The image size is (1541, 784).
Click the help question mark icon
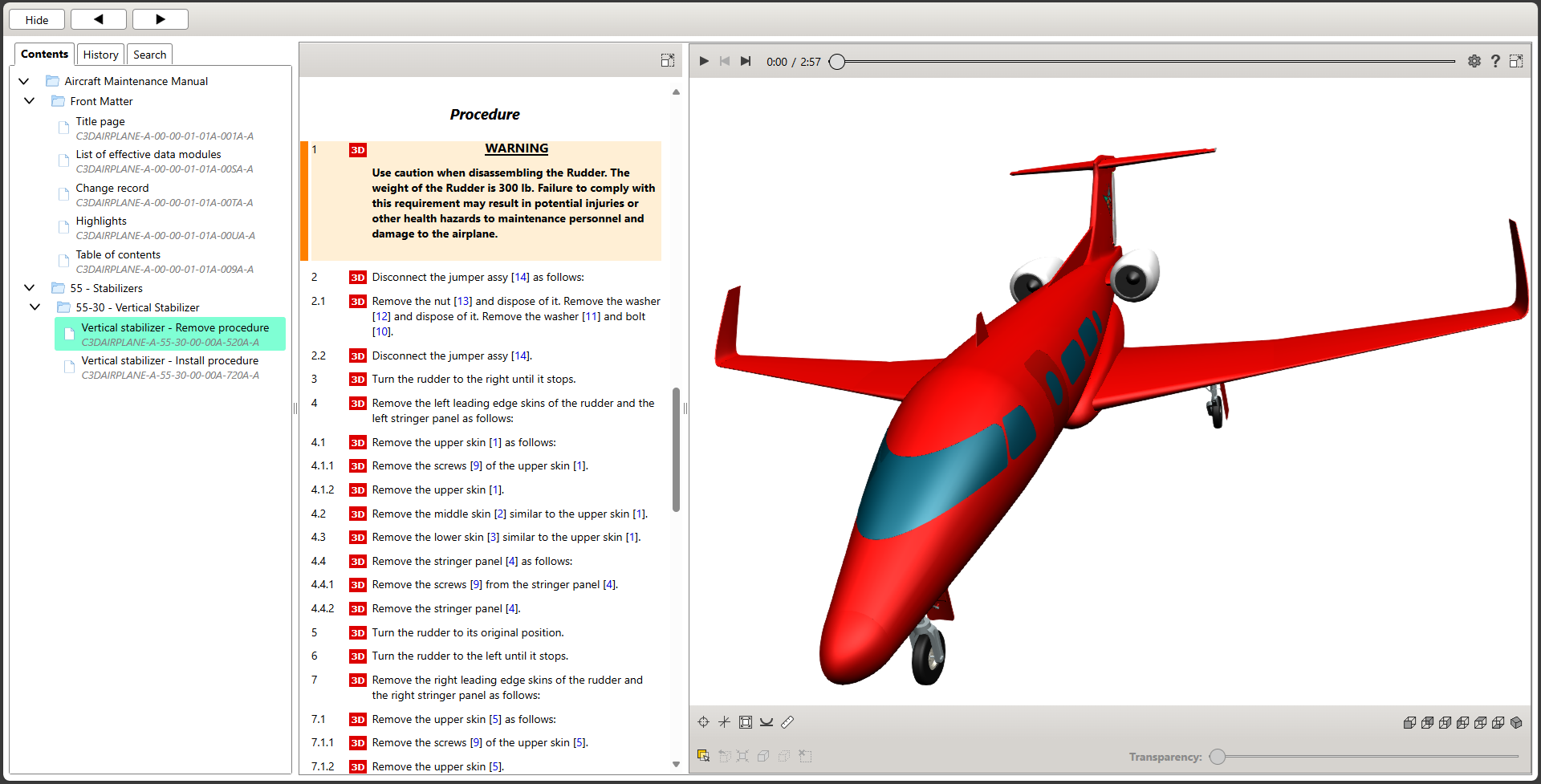click(1495, 61)
